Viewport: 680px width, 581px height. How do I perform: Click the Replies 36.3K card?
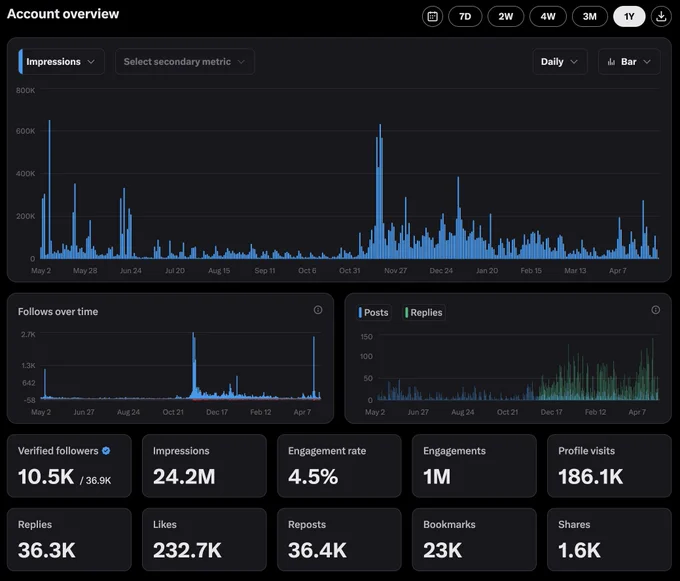click(x=69, y=539)
